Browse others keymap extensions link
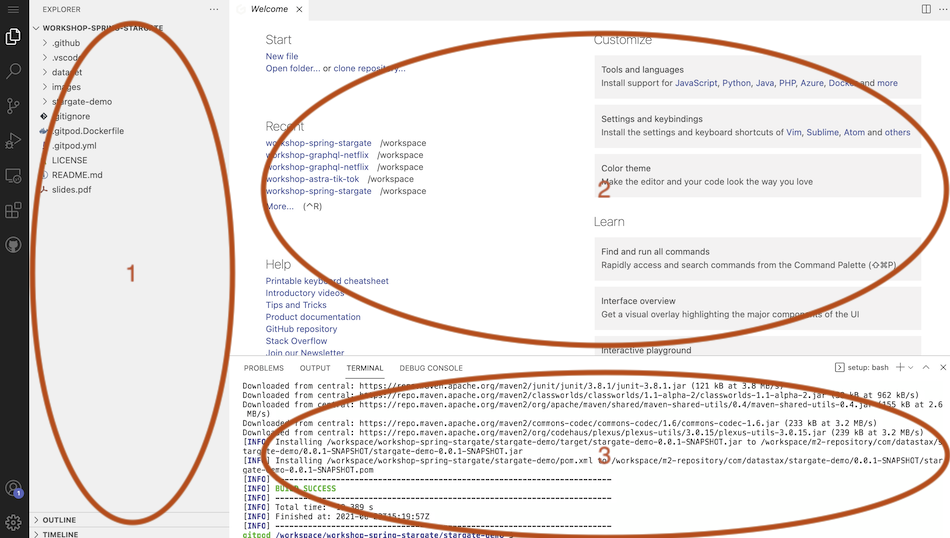950x538 pixels. click(x=897, y=132)
